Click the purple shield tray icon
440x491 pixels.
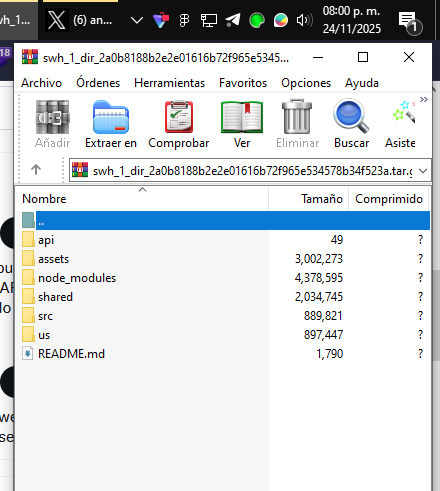(x=161, y=20)
